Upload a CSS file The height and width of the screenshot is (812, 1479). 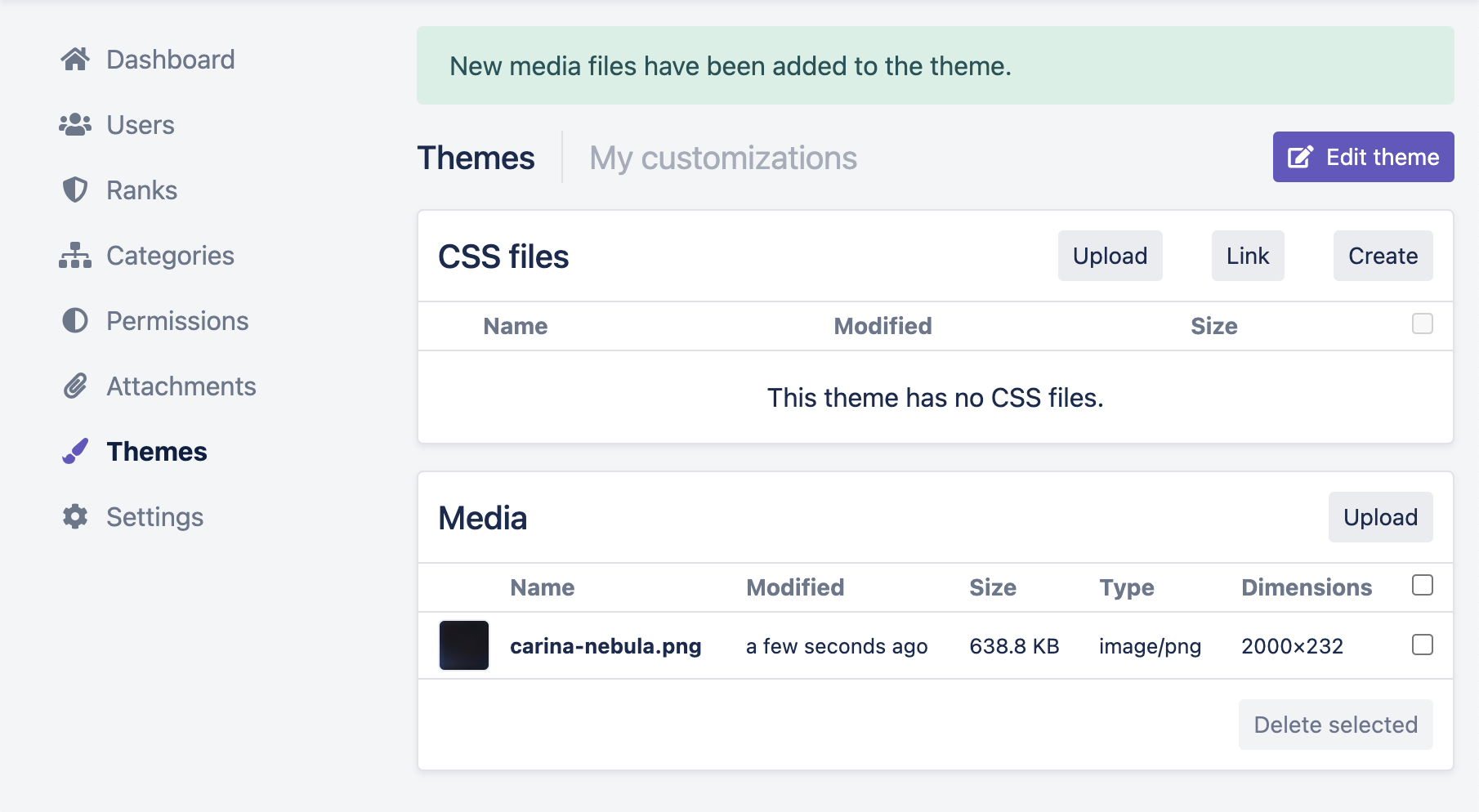(1110, 256)
